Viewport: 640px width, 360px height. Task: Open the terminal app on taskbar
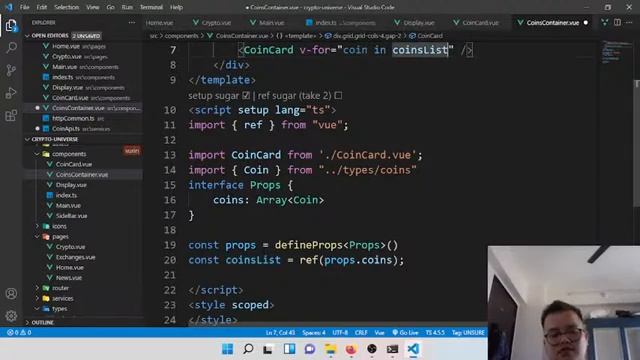click(392, 349)
